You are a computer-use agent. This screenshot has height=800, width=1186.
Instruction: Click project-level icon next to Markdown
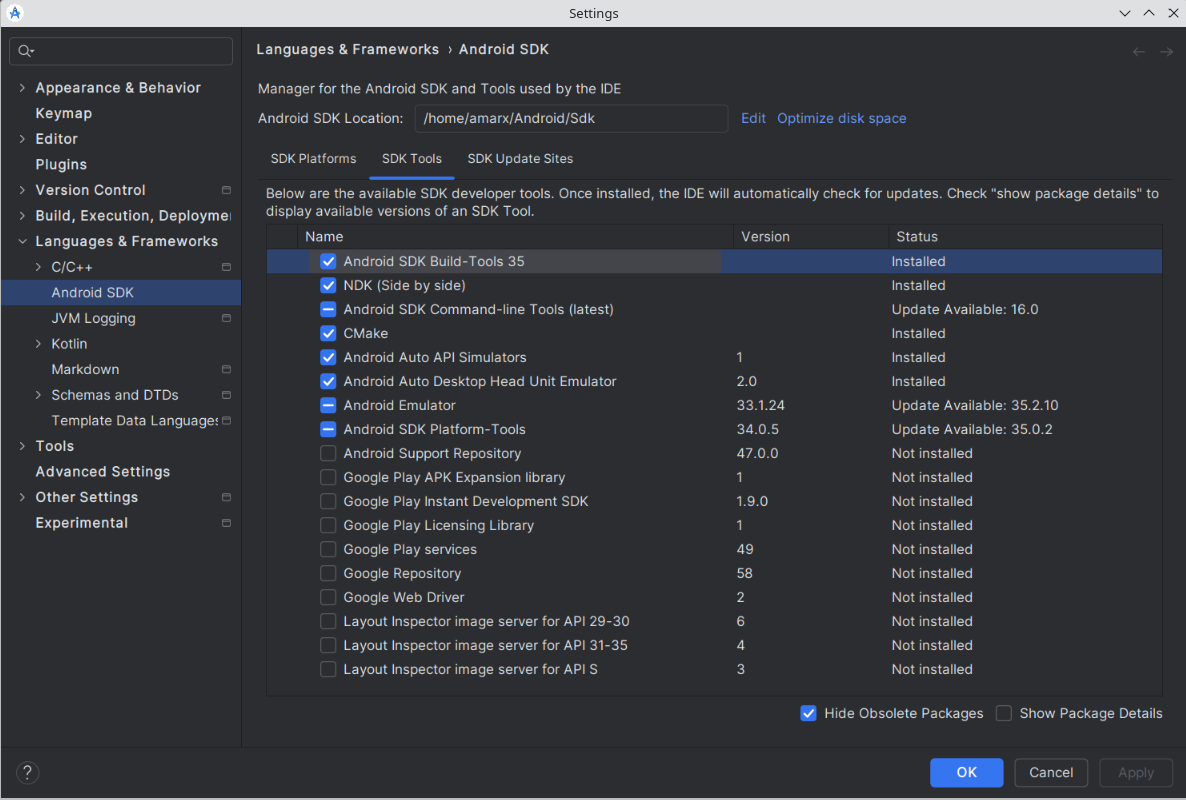pos(226,369)
